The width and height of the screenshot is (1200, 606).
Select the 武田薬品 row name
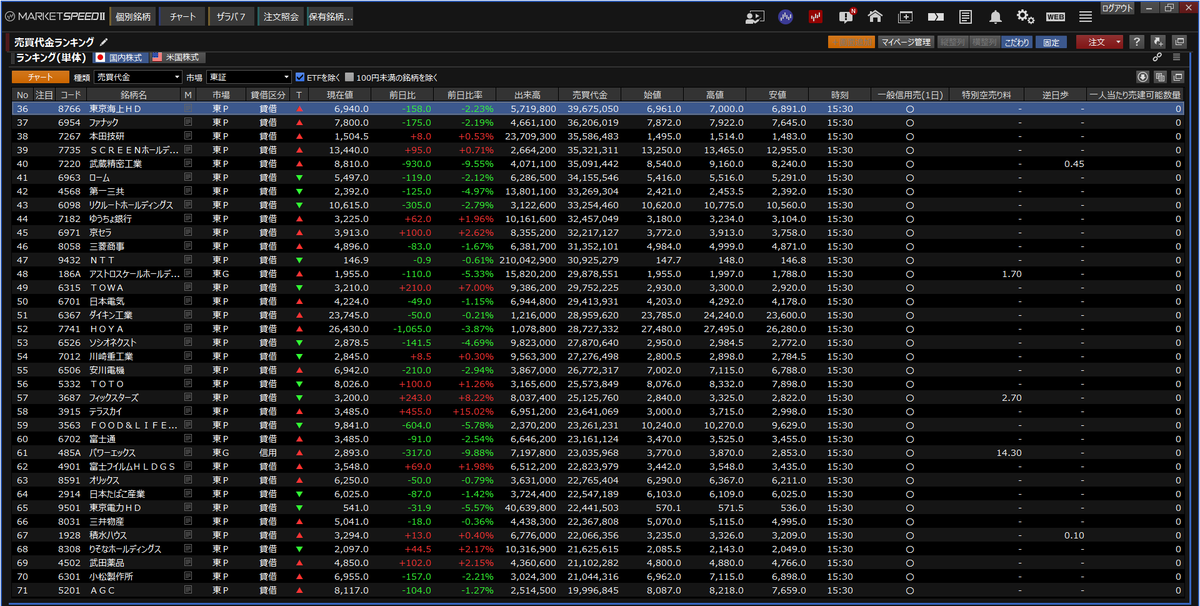pyautogui.click(x=107, y=562)
